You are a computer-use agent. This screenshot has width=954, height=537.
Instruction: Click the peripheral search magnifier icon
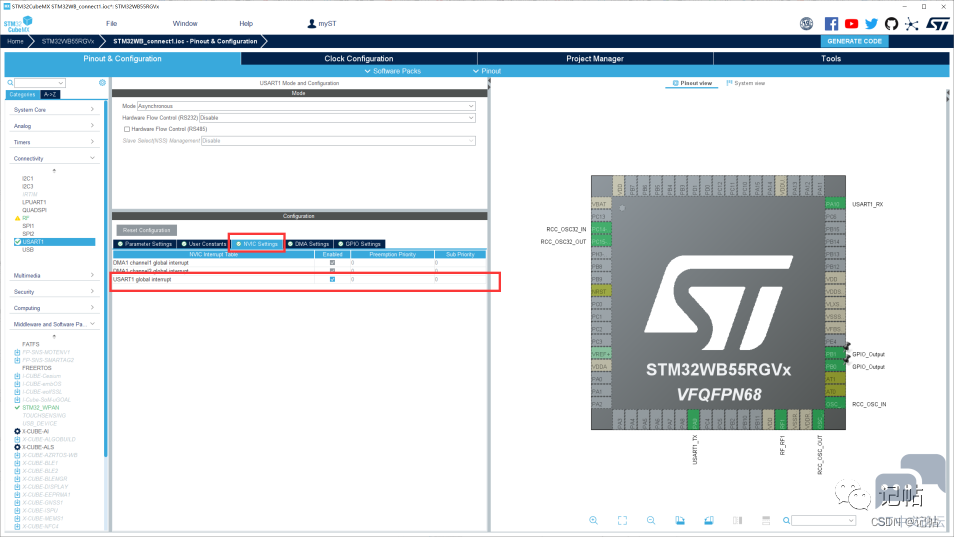click(x=10, y=83)
